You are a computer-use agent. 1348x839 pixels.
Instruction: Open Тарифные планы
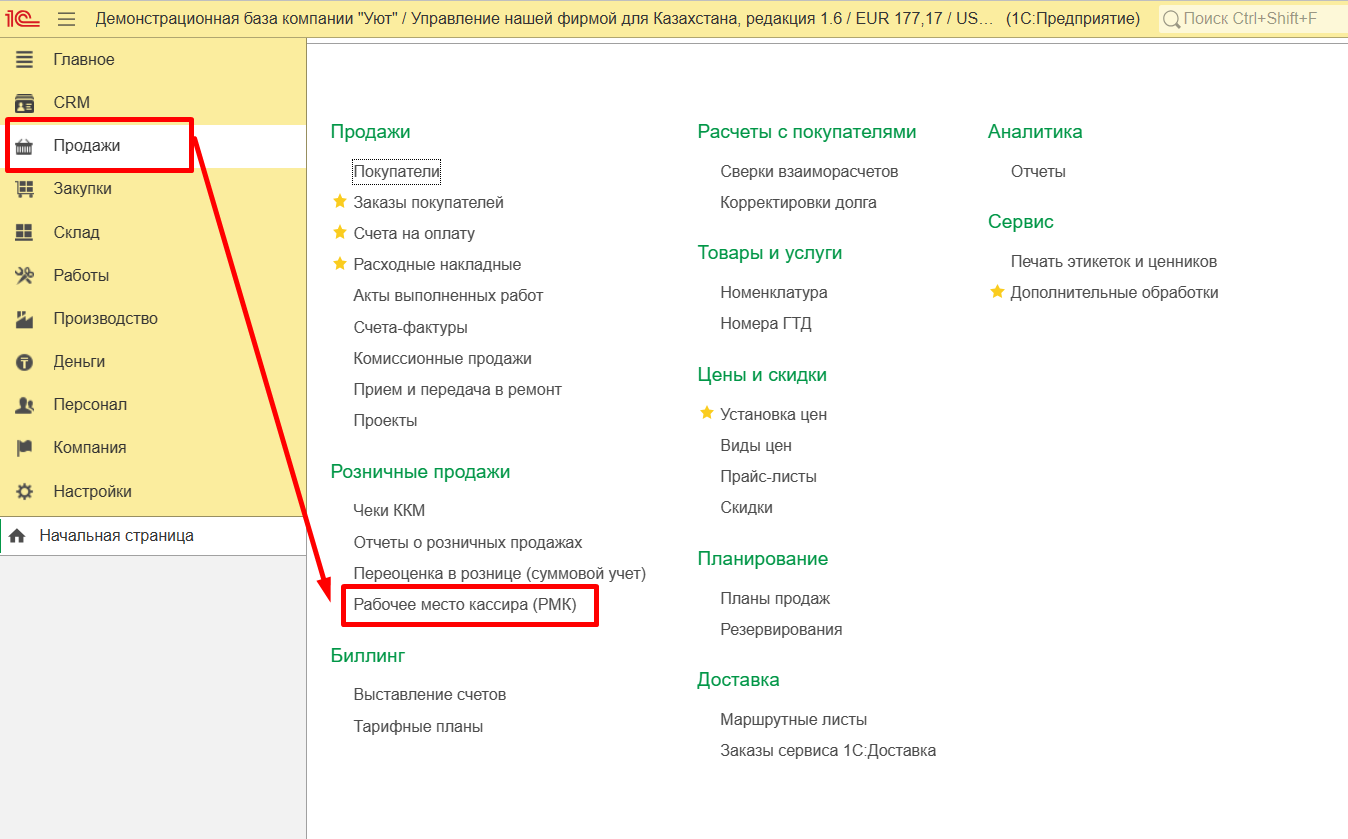(x=418, y=727)
